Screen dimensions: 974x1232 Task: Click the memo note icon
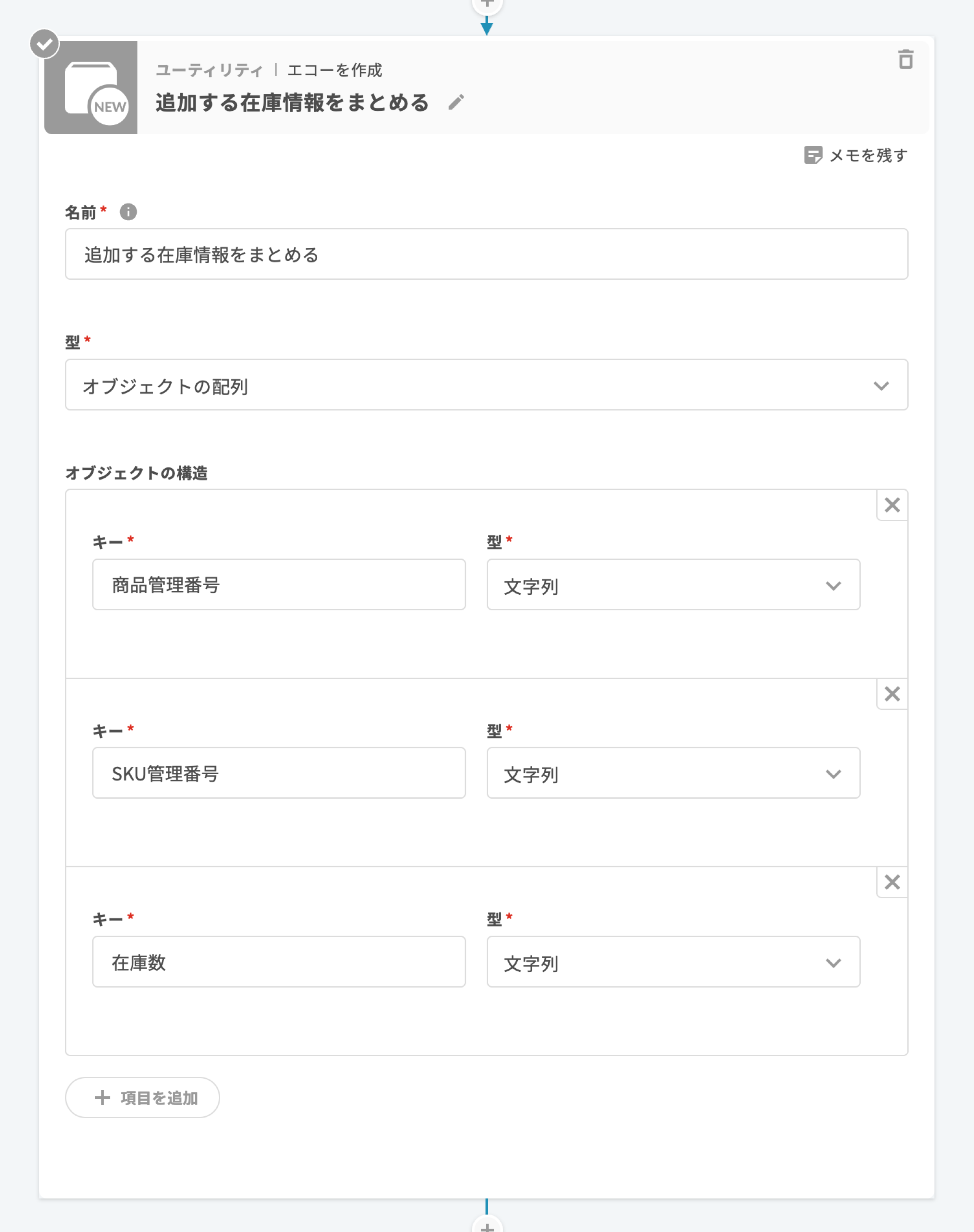pyautogui.click(x=813, y=155)
